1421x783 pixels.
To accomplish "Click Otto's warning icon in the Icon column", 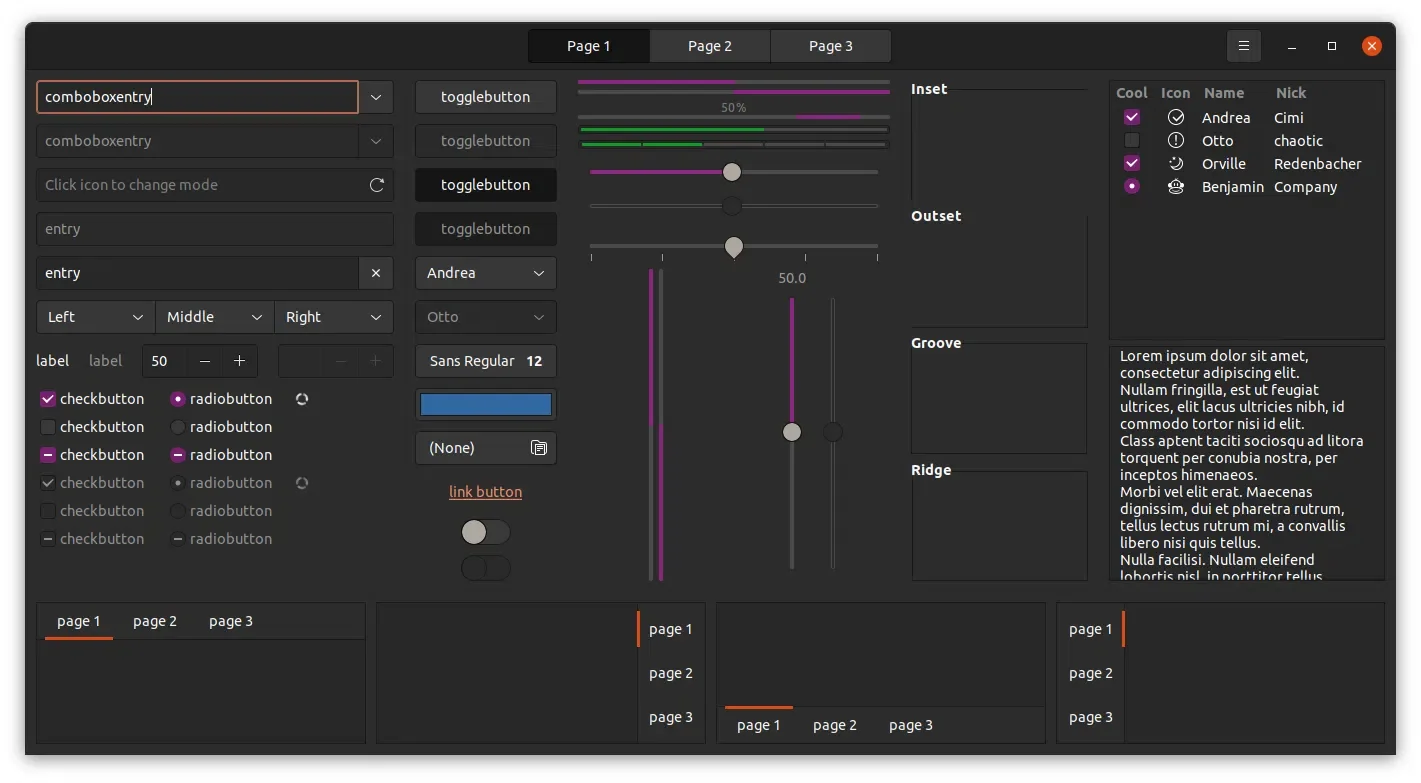I will [1175, 140].
